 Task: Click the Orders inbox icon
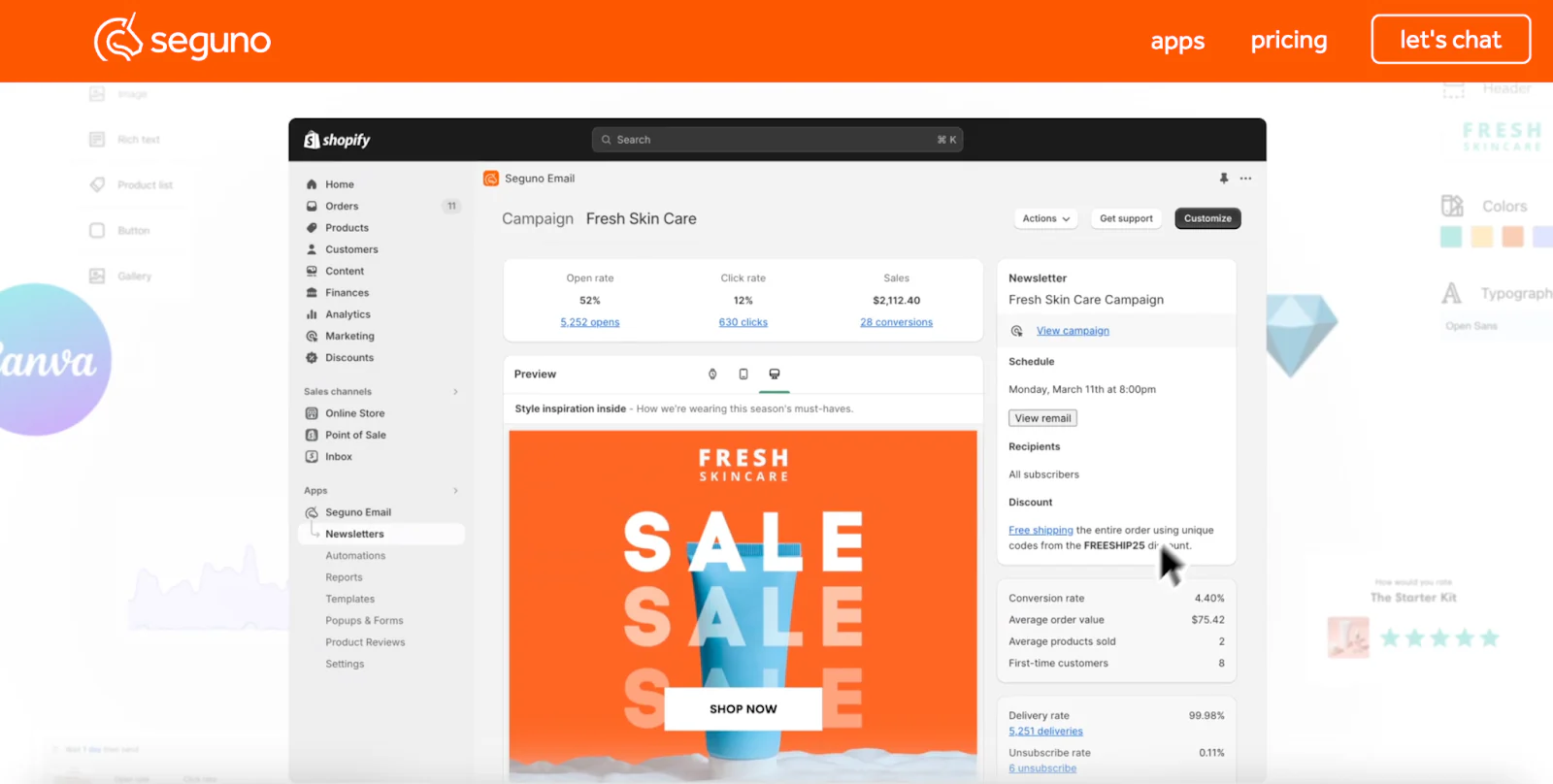click(312, 206)
